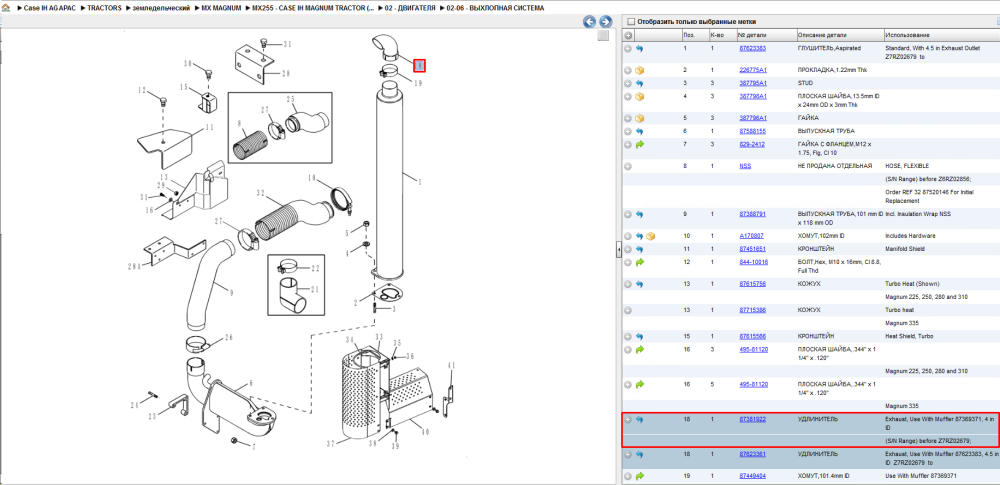
Task: Open part number link 87623381
Action: point(753,454)
